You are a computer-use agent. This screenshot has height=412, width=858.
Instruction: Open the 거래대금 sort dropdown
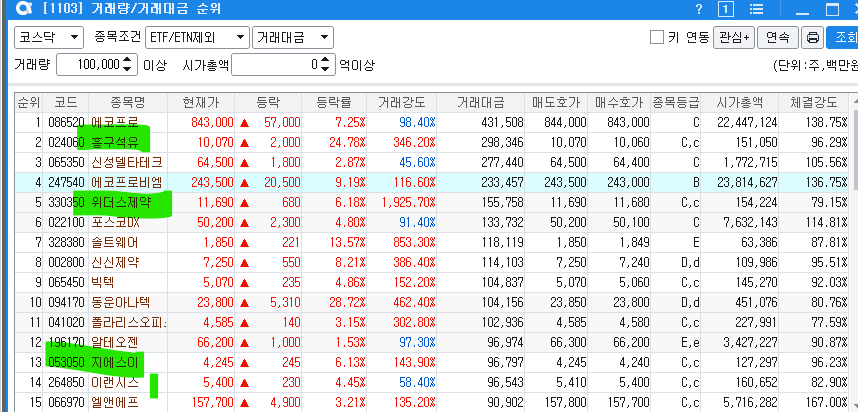point(293,37)
